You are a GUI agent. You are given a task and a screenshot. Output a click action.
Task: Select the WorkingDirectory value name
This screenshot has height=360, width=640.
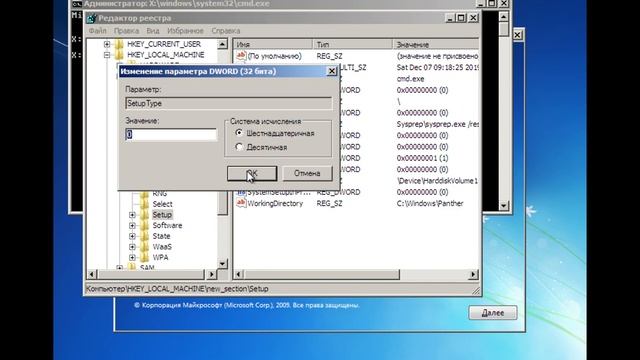[275, 203]
